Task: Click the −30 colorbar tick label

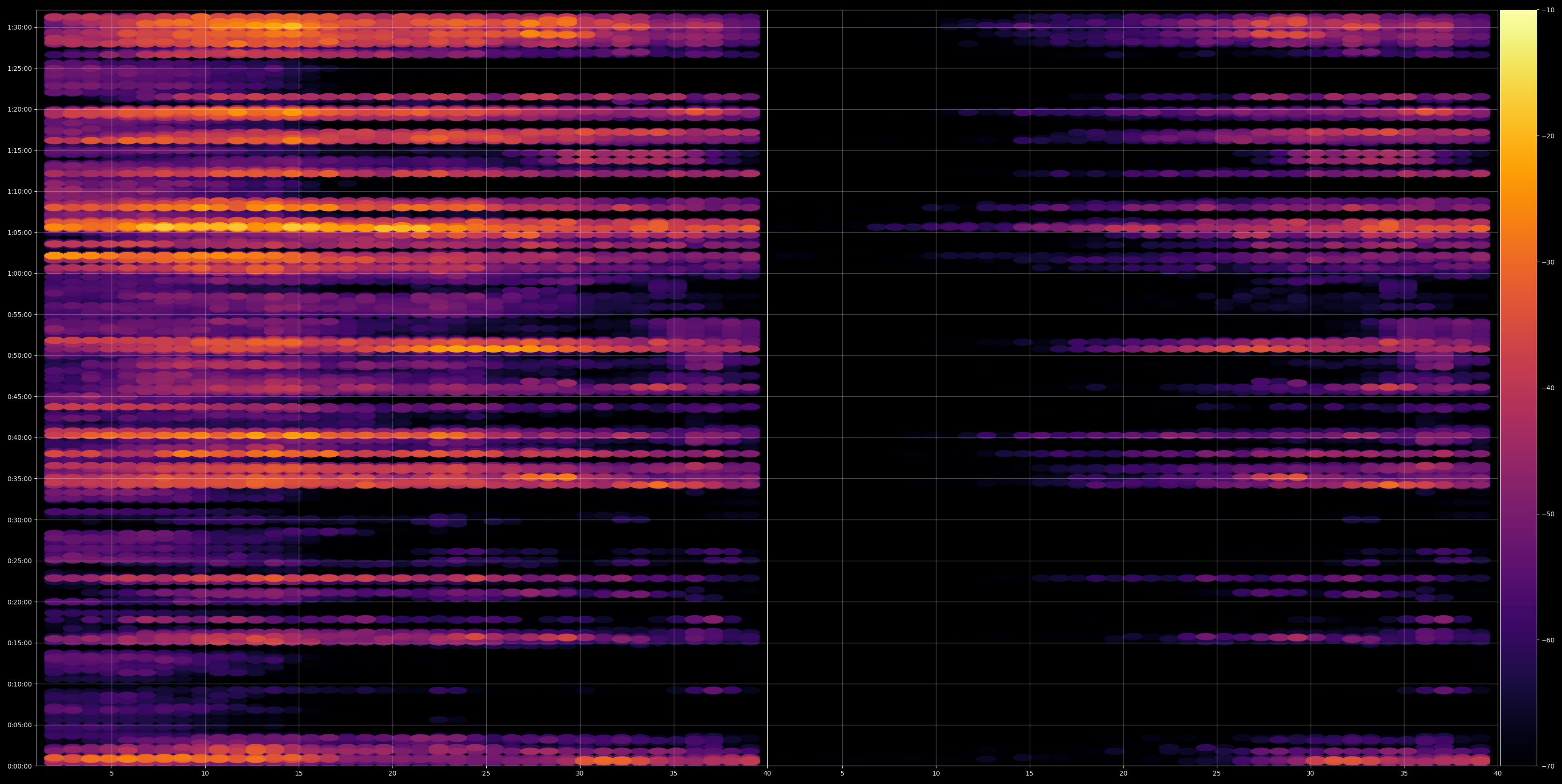Action: (1548, 262)
